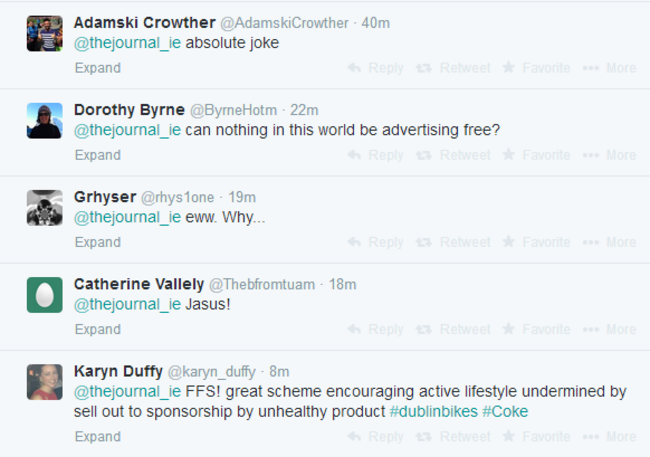Click @thejournal_ie mention in Catherine's tweet

click(127, 304)
